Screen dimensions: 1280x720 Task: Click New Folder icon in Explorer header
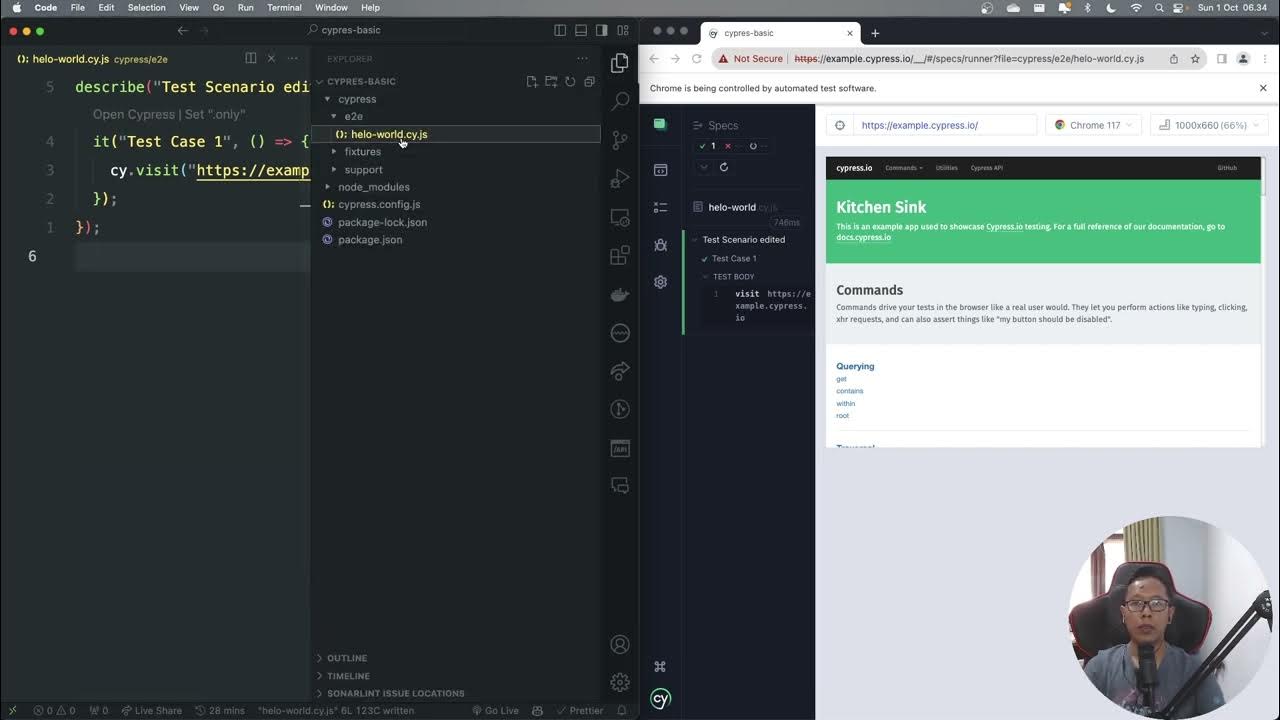[x=551, y=81]
